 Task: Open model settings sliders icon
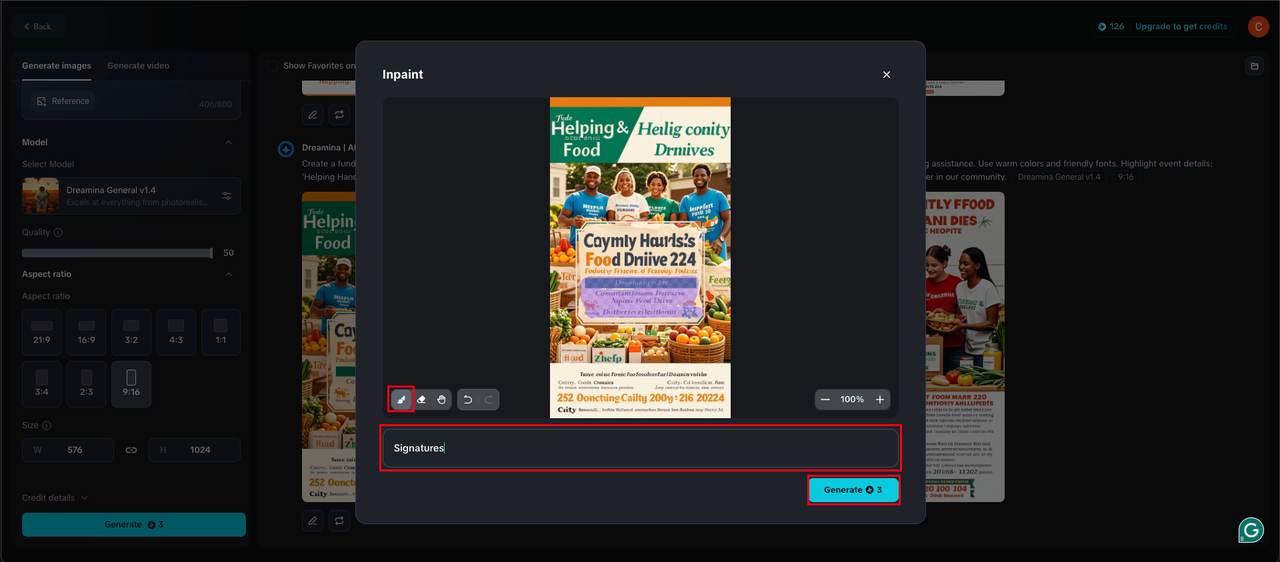click(x=227, y=195)
